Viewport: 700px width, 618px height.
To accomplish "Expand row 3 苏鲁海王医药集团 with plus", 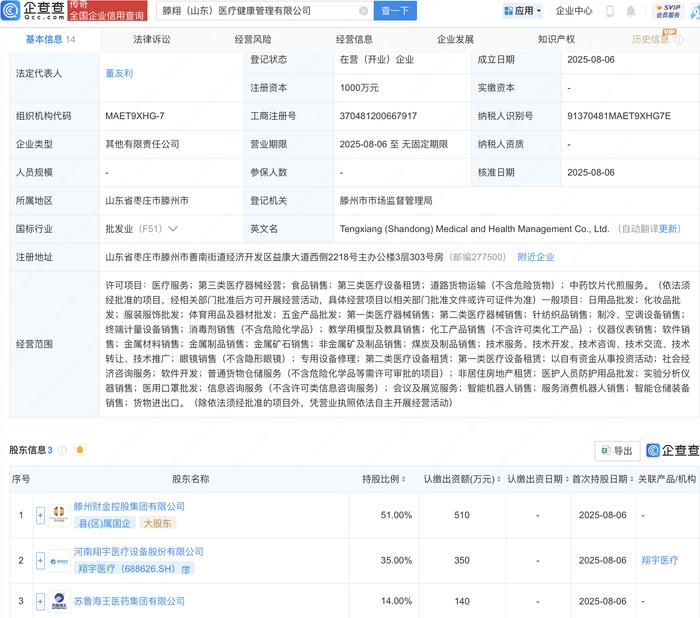I will click(x=40, y=601).
